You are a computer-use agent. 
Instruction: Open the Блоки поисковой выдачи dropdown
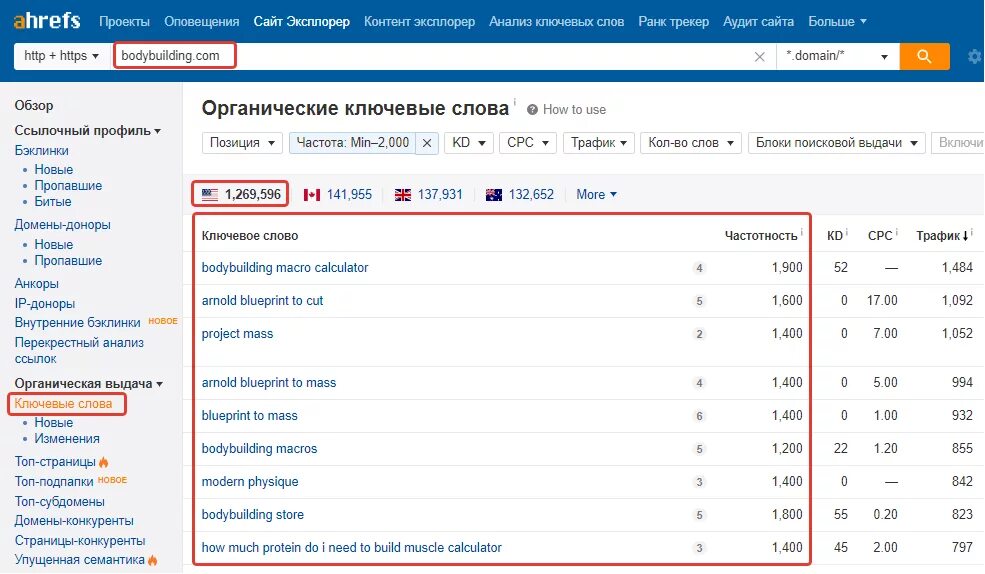[837, 143]
